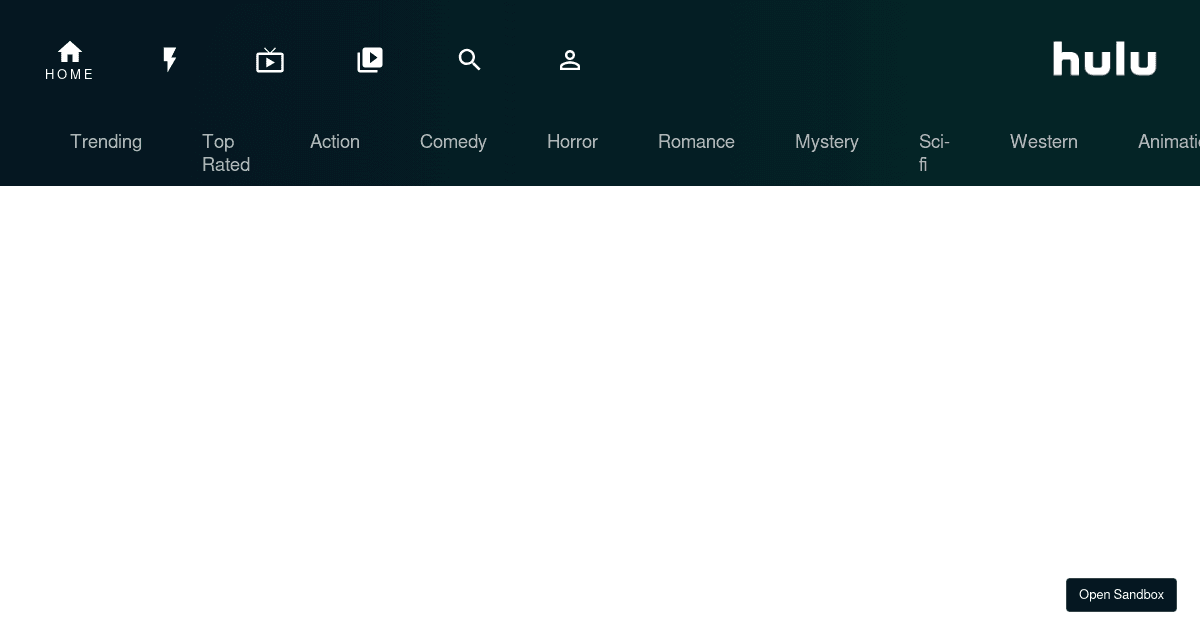The height and width of the screenshot is (630, 1200).
Task: Select the Animation category
Action: [x=1169, y=142]
